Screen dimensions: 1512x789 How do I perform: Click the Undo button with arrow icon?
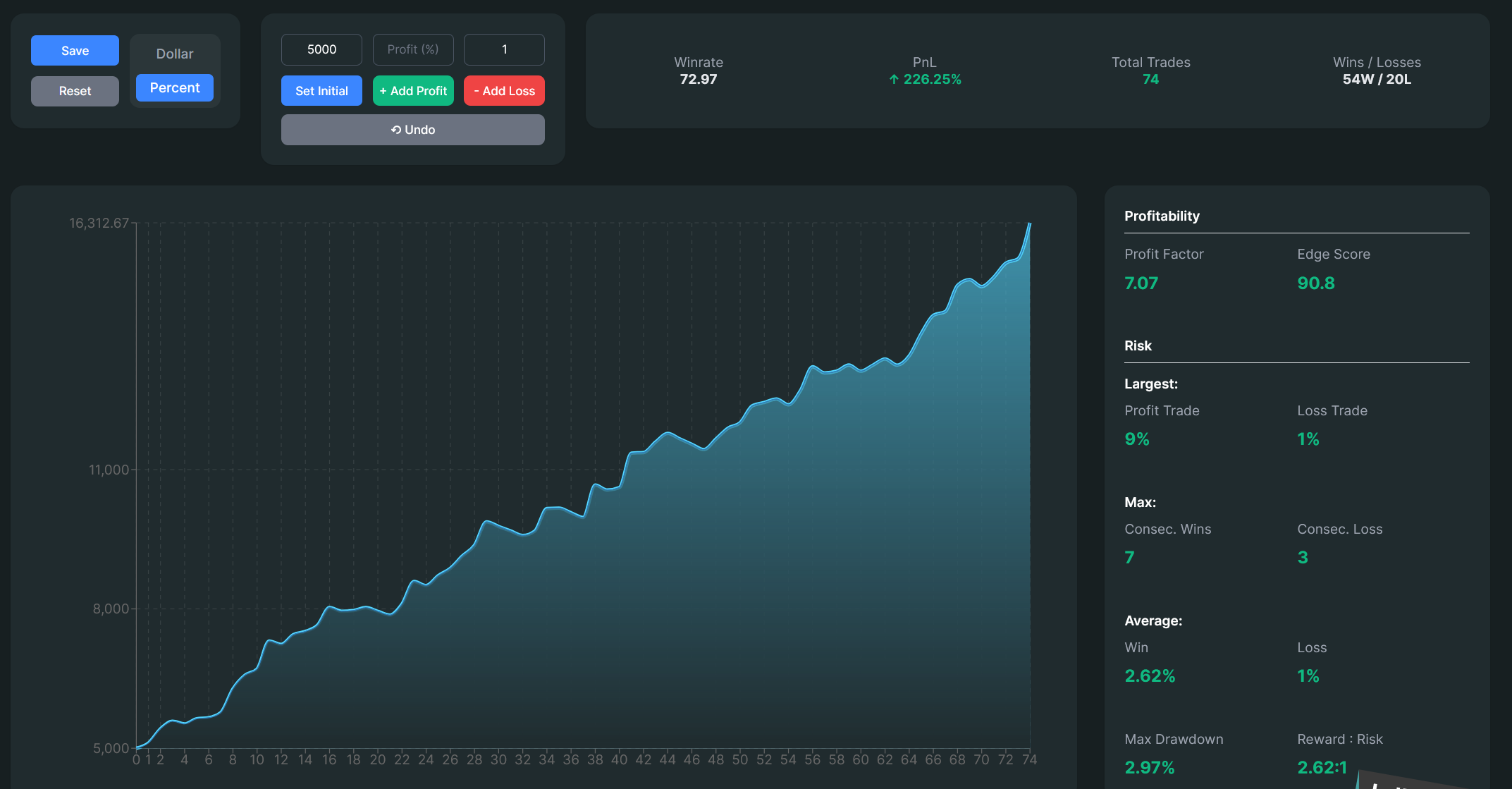click(412, 130)
